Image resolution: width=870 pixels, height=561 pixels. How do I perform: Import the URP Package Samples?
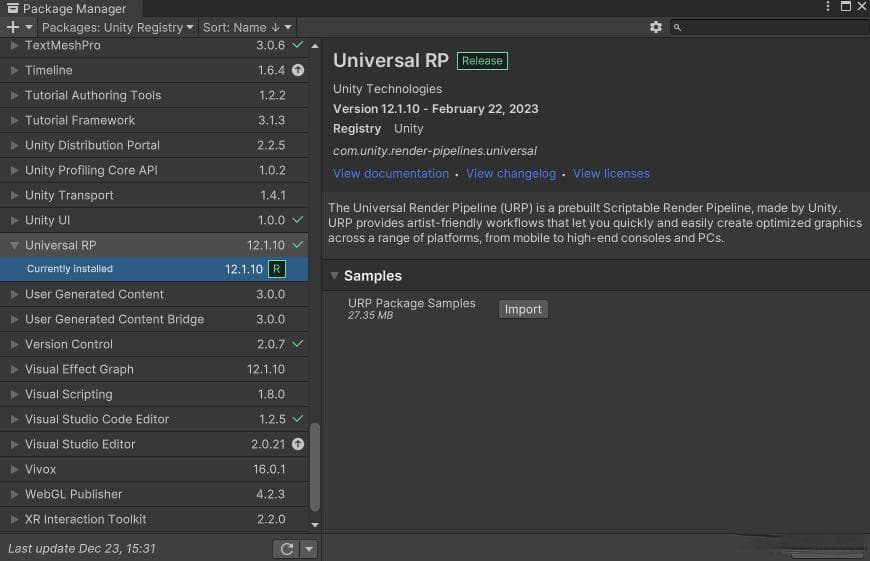click(523, 309)
